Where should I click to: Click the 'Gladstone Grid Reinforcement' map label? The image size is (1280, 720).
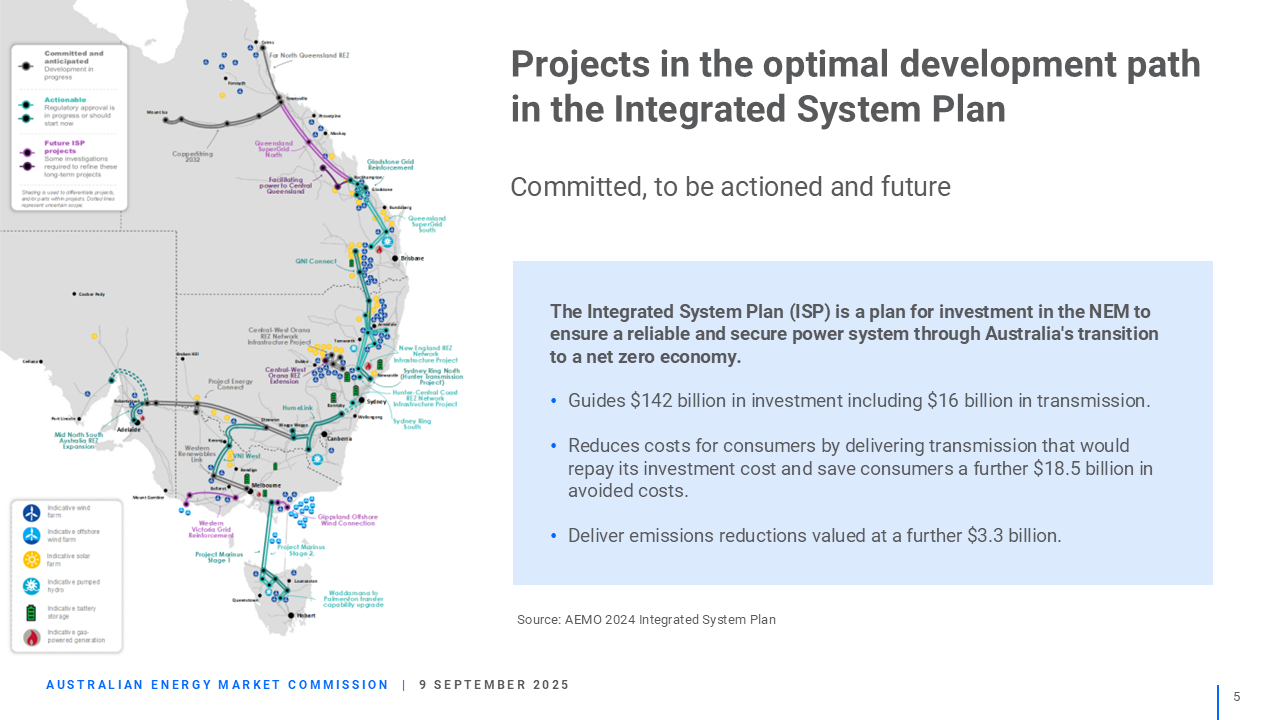point(390,164)
